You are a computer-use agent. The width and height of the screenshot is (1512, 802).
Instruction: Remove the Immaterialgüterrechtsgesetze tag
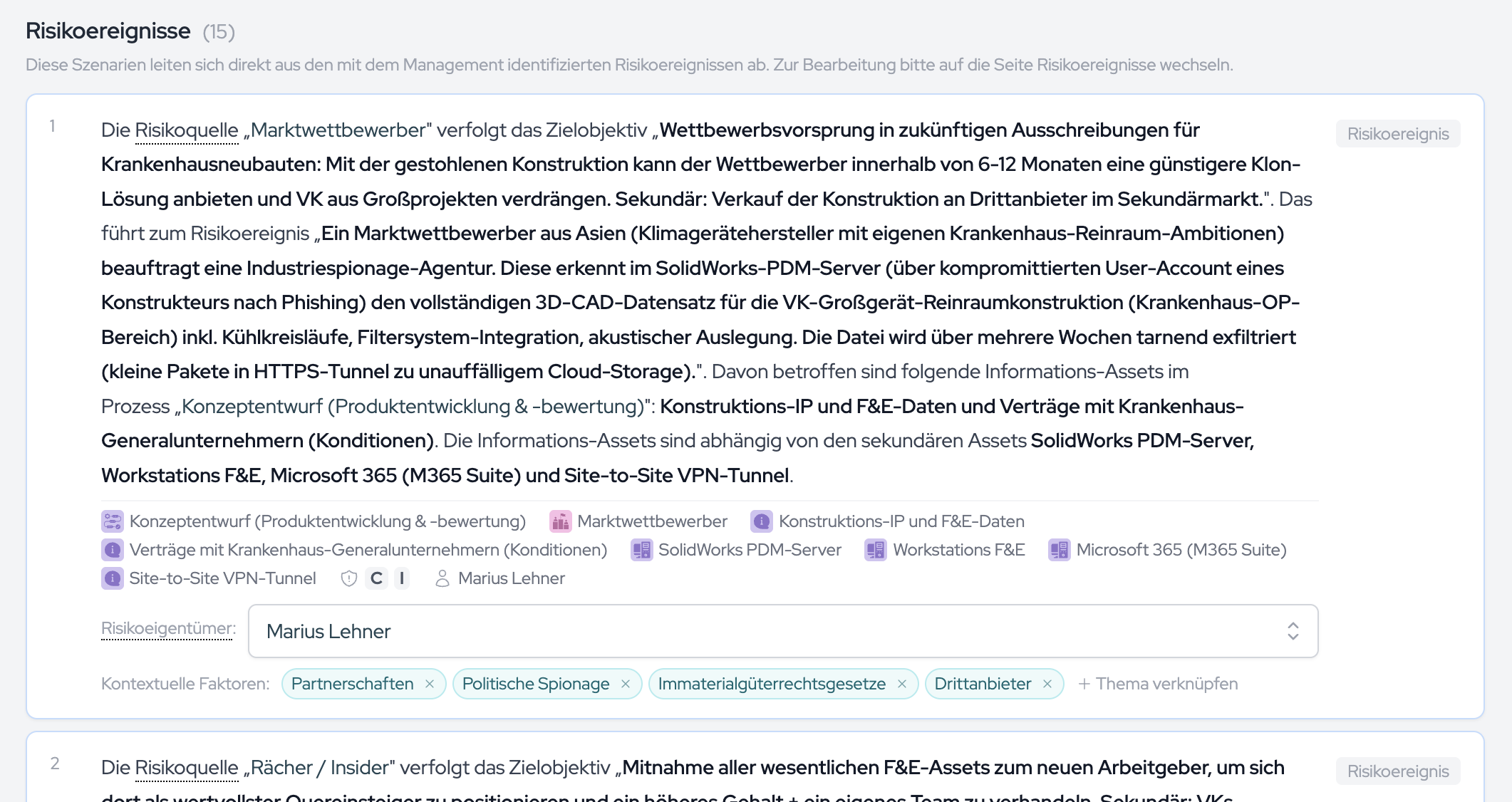[902, 684]
